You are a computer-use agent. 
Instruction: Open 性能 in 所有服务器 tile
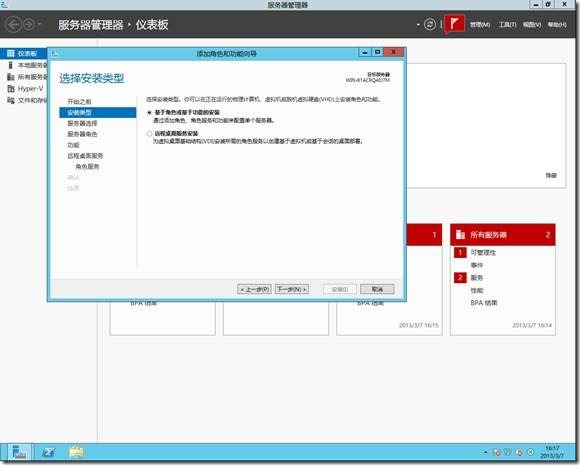[477, 290]
